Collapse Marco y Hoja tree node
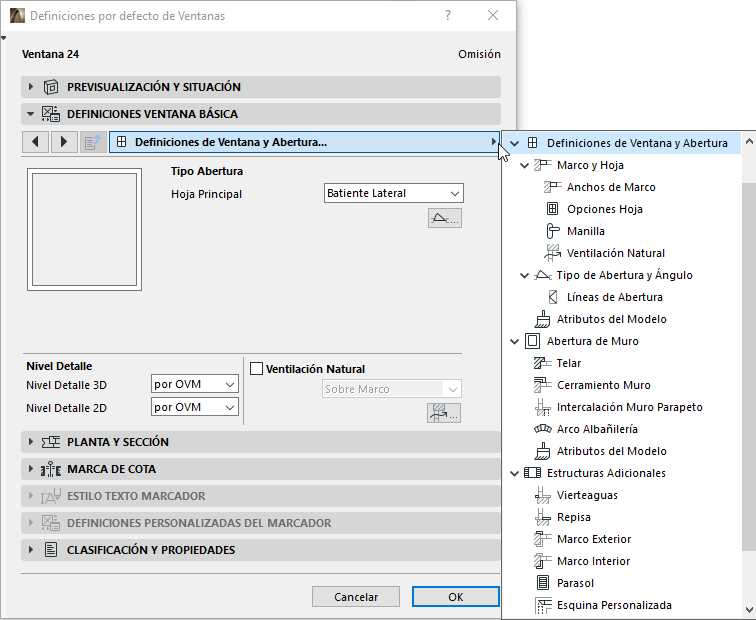The height and width of the screenshot is (620, 756). 525,165
